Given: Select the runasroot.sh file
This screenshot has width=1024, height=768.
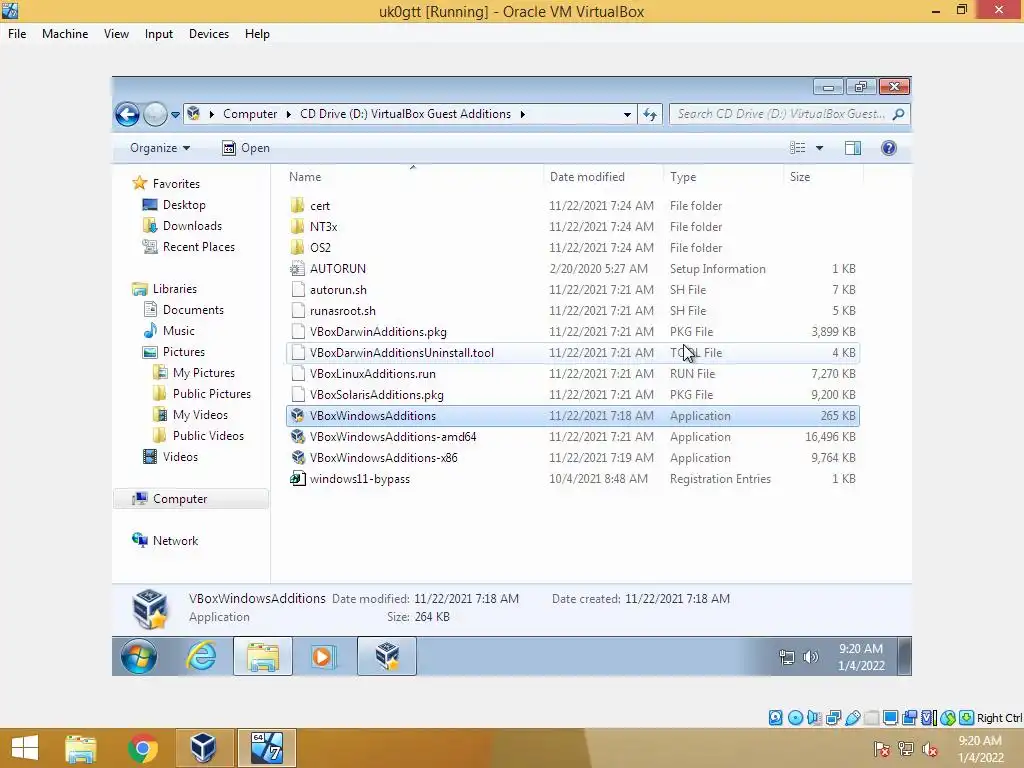Looking at the screenshot, I should [573, 310].
